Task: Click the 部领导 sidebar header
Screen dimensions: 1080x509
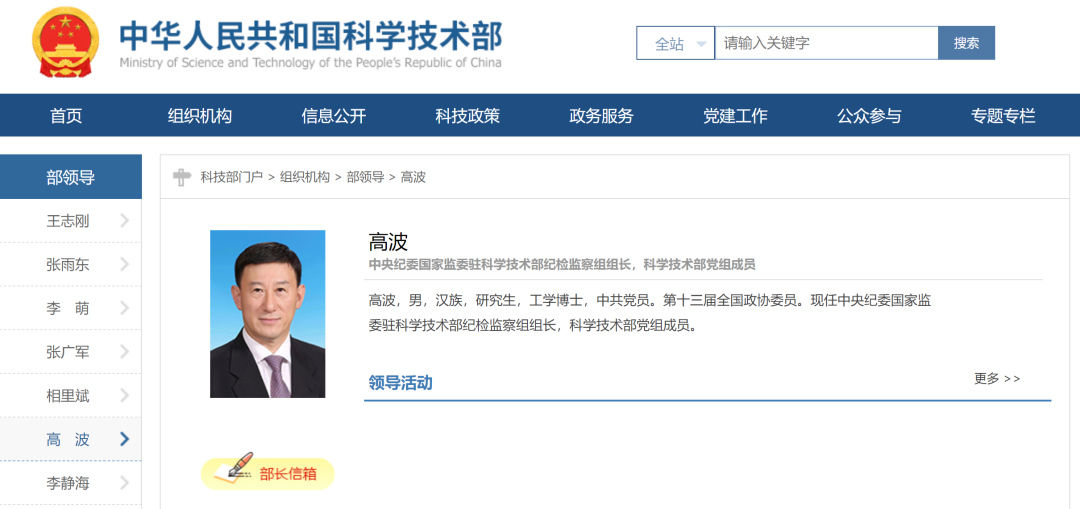Action: (70, 177)
